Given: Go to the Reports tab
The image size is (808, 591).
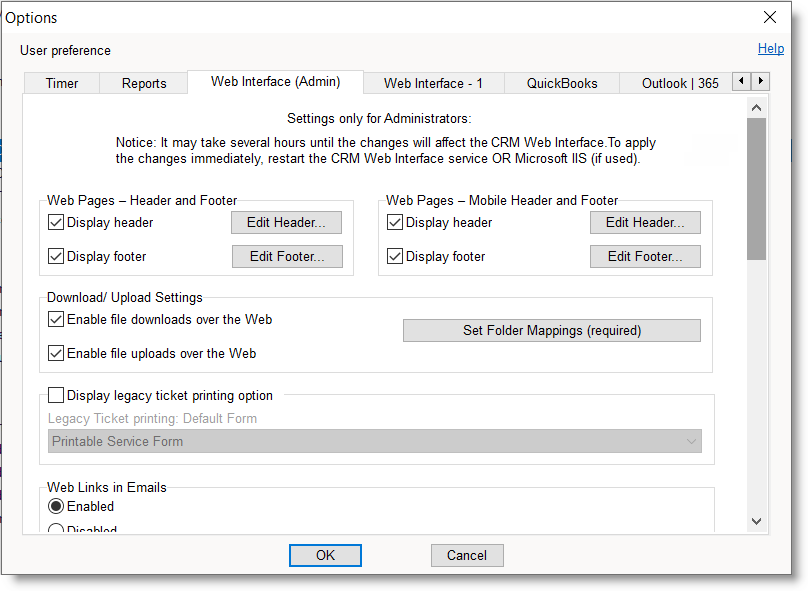Looking at the screenshot, I should pyautogui.click(x=144, y=83).
